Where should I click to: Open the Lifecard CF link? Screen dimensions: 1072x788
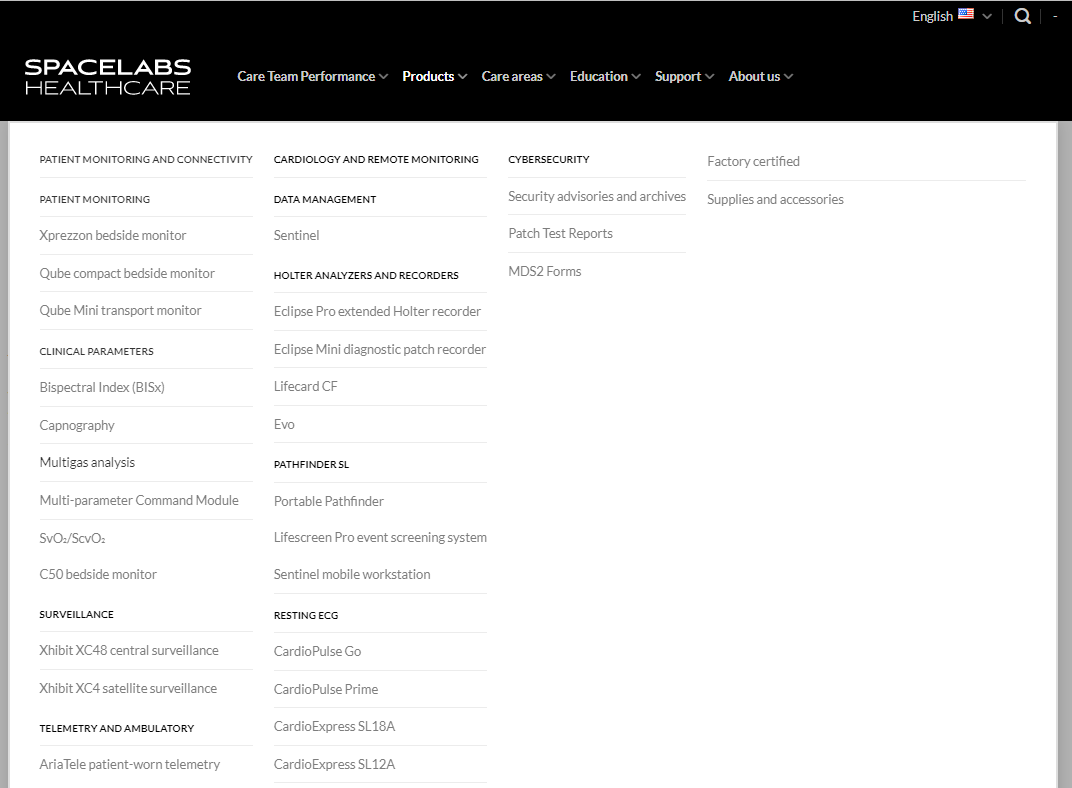pos(306,387)
